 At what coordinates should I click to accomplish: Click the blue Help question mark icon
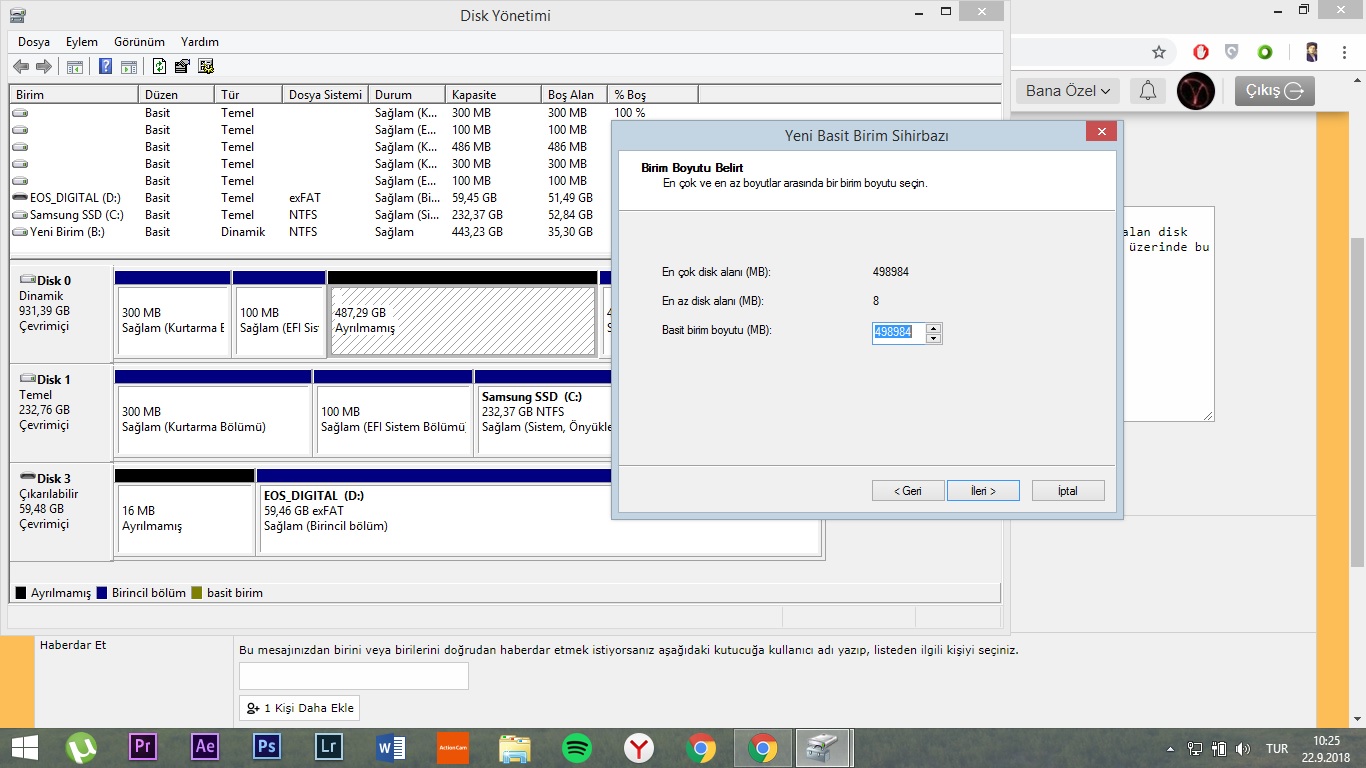105,67
